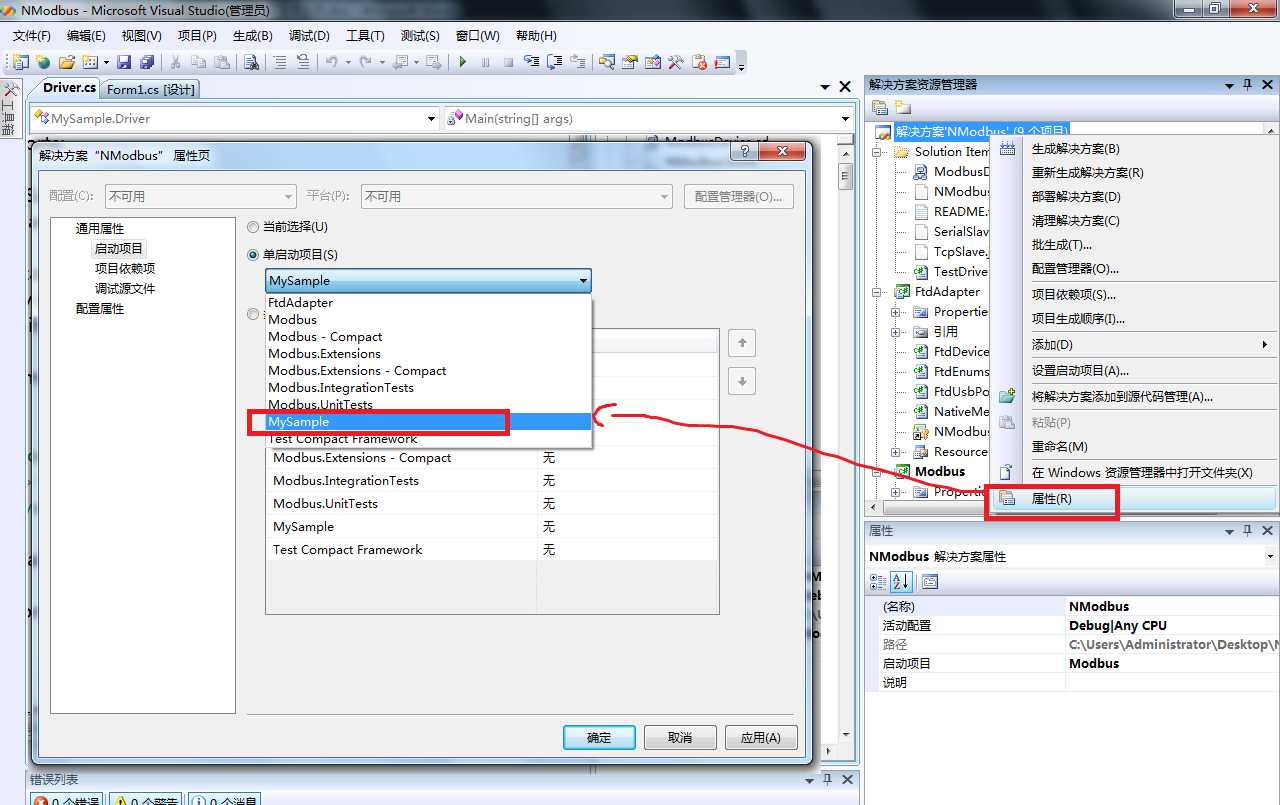
Task: Click Alphabetical sort icon in Properties panel
Action: [x=901, y=581]
